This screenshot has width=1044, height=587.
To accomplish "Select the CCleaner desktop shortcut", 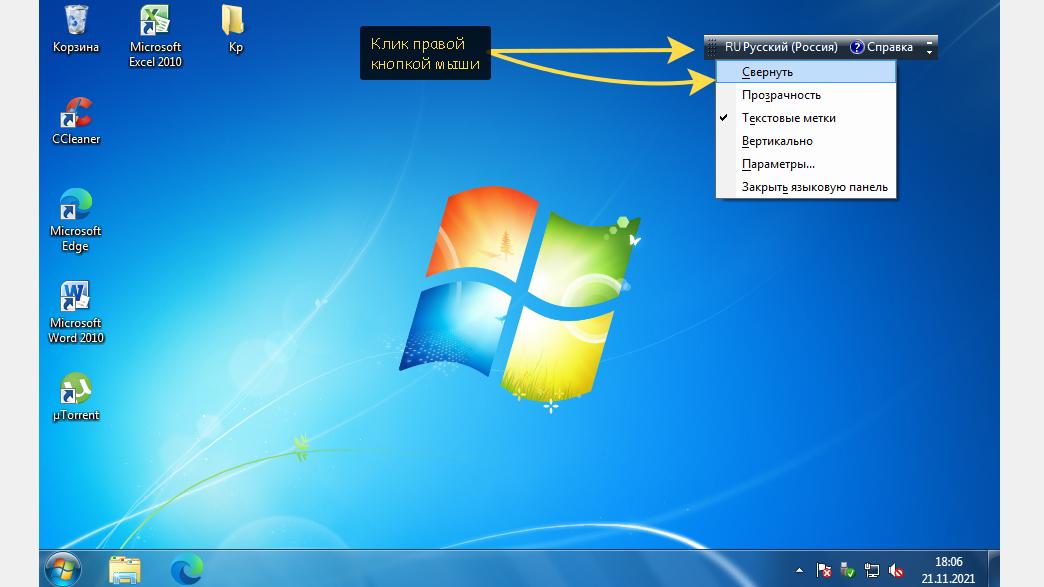I will (x=76, y=120).
